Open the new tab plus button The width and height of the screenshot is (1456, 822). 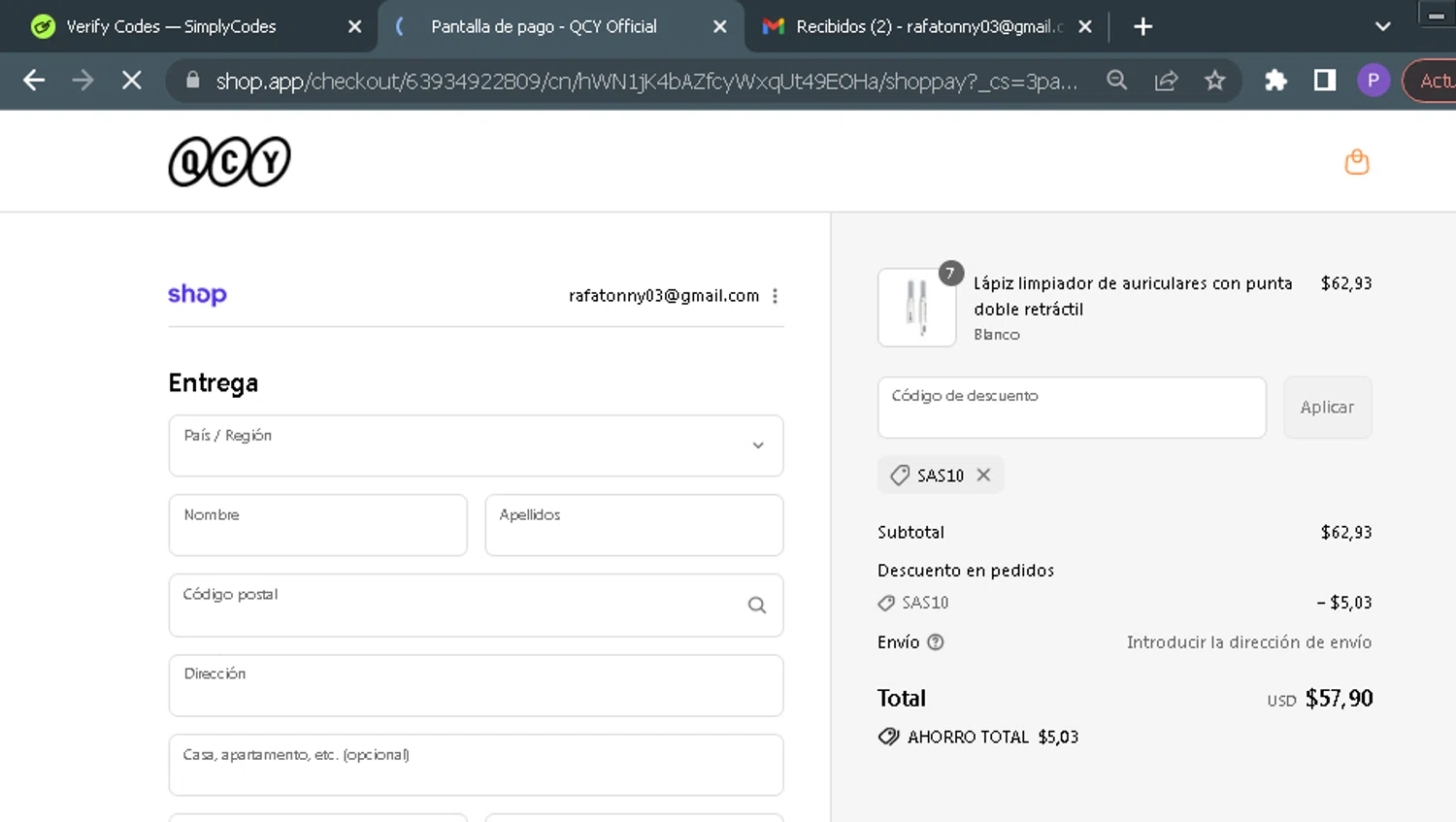tap(1142, 26)
